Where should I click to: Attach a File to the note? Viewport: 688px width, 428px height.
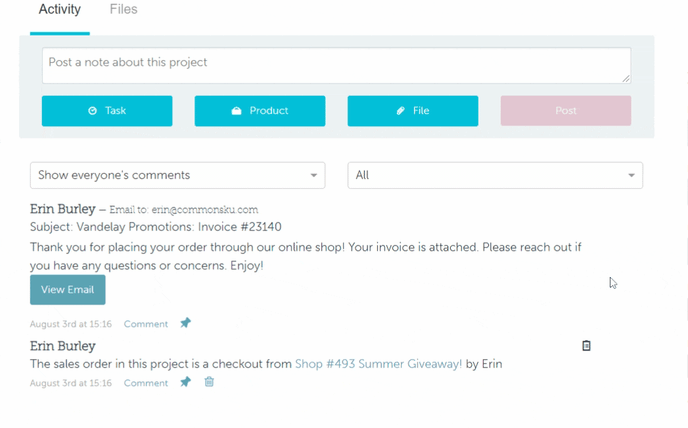(412, 111)
